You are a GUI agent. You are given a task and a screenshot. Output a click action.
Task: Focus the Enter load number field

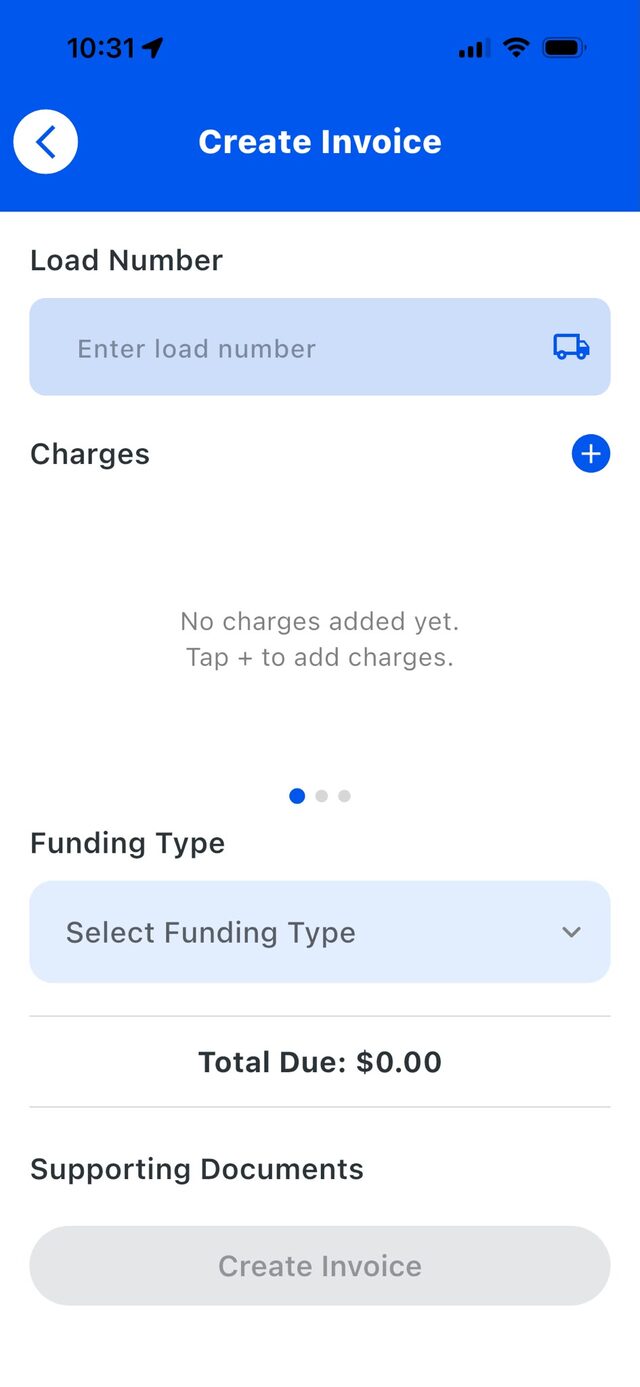point(320,347)
